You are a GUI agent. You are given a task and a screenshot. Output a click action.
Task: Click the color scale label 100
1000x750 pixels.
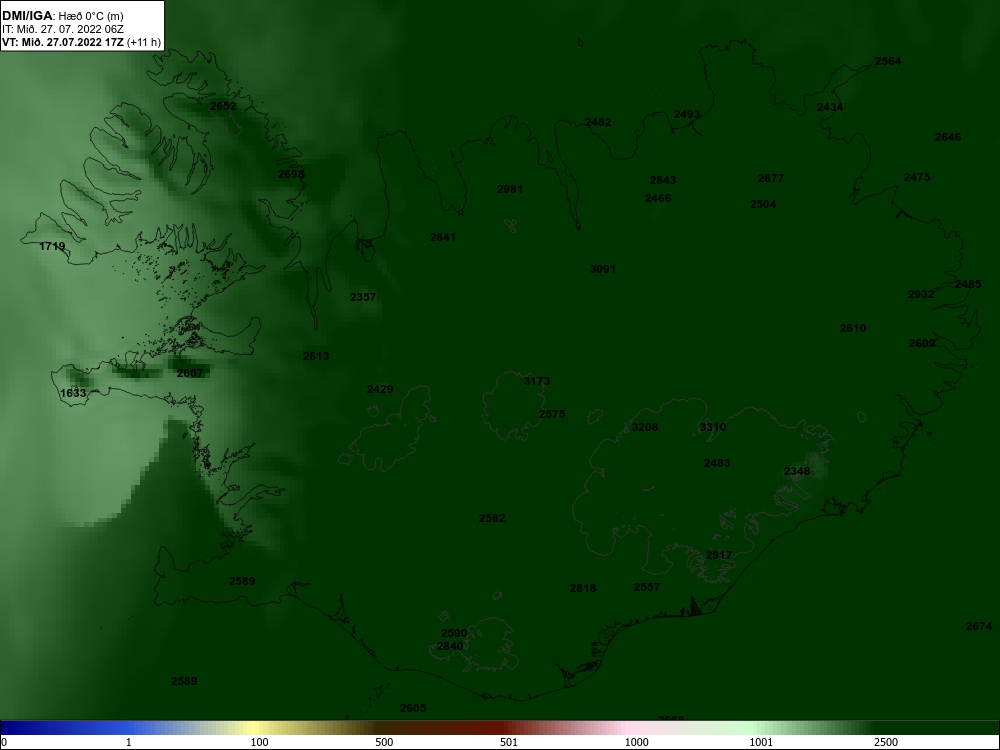[x=260, y=743]
